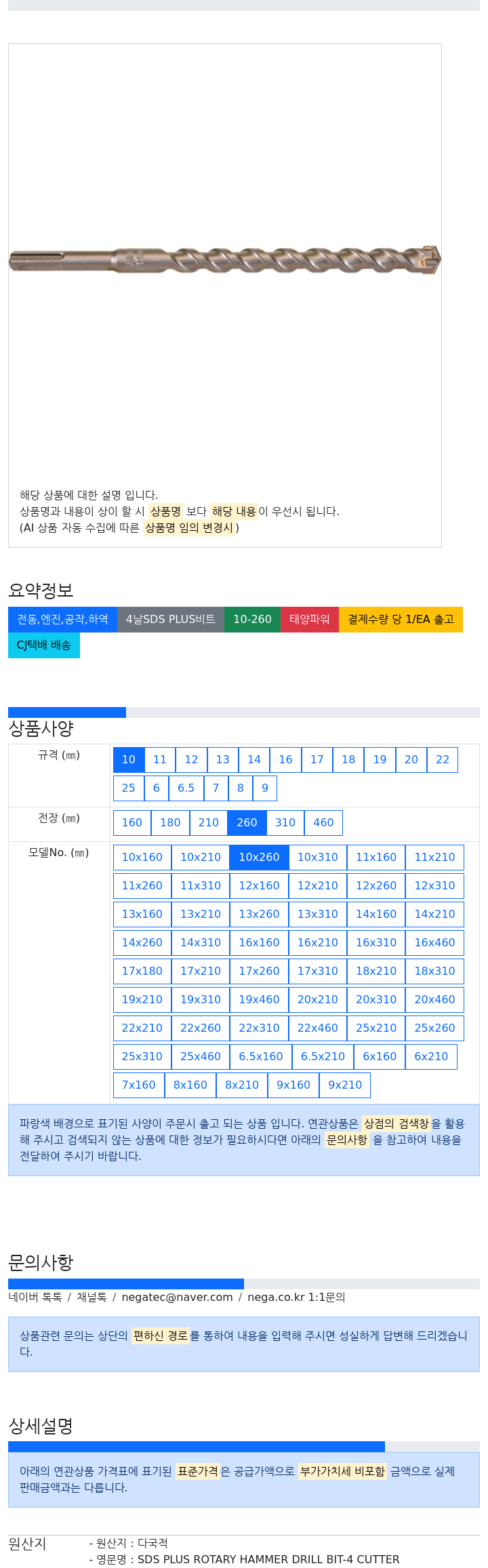Select model 10x310
This screenshot has height=1568, width=488.
[317, 857]
